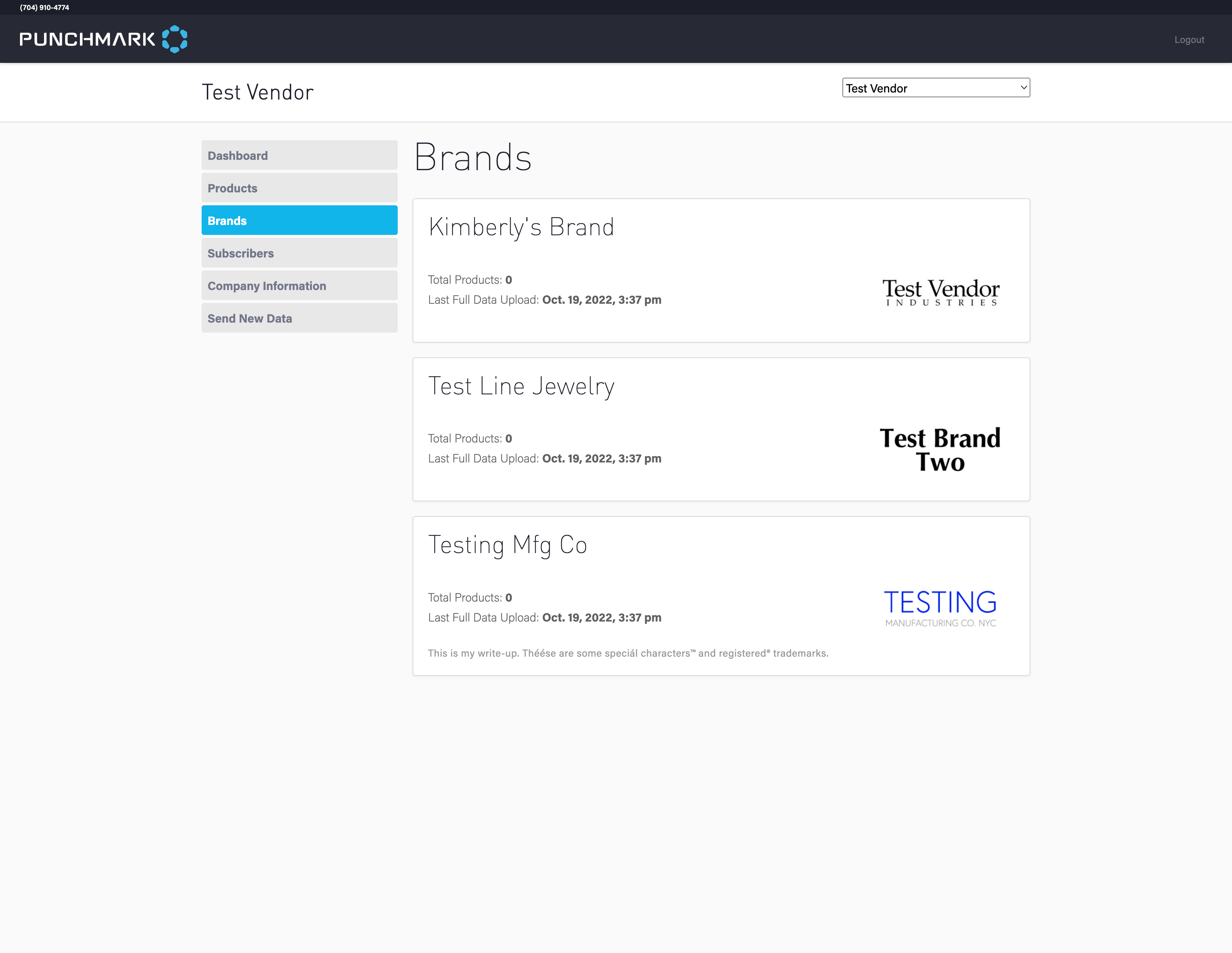The height and width of the screenshot is (953, 1232).
Task: Open the Test Line Jewelry brand
Action: pyautogui.click(x=521, y=387)
